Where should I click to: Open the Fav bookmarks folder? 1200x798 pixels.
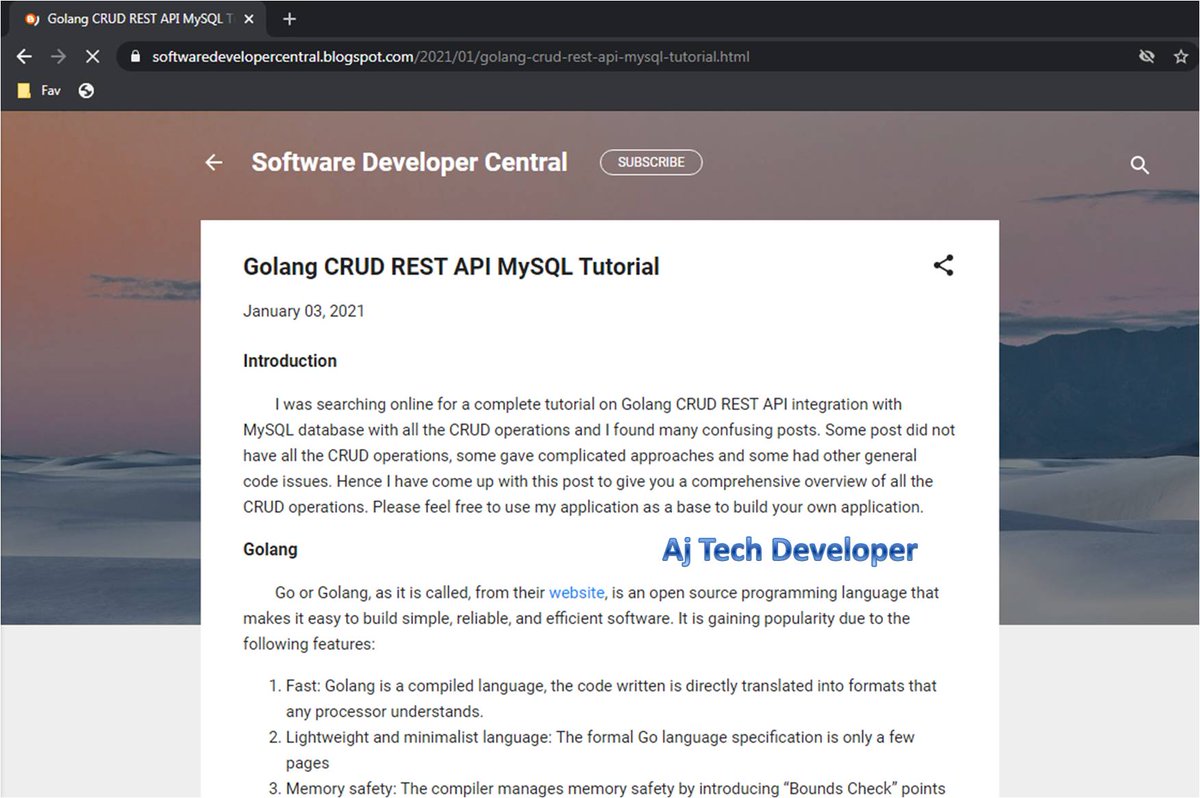point(38,90)
